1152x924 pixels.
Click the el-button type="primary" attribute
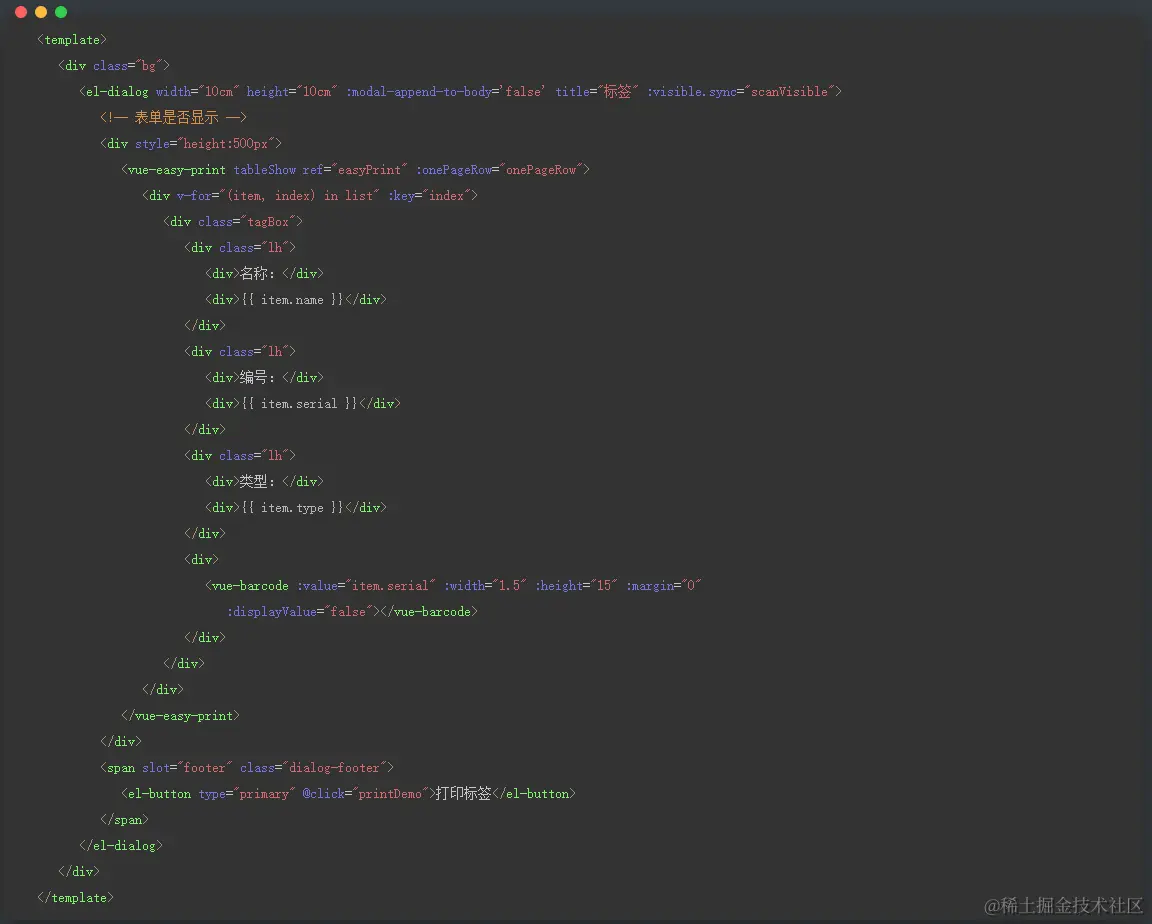(247, 794)
